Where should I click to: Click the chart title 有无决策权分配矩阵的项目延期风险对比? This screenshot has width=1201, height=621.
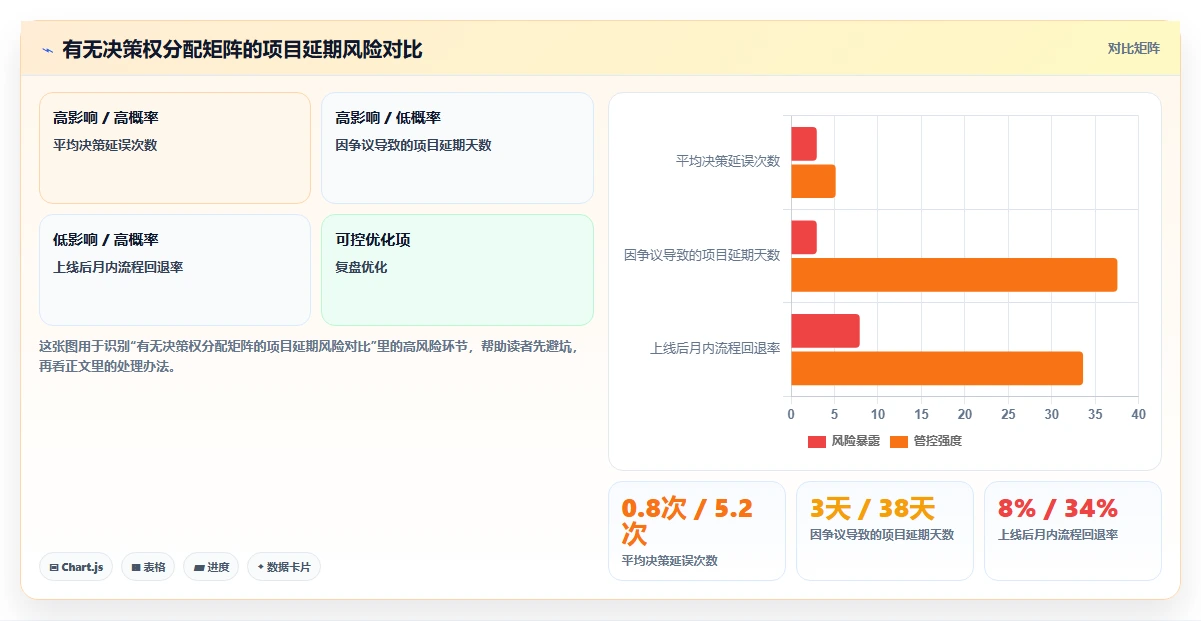(242, 49)
